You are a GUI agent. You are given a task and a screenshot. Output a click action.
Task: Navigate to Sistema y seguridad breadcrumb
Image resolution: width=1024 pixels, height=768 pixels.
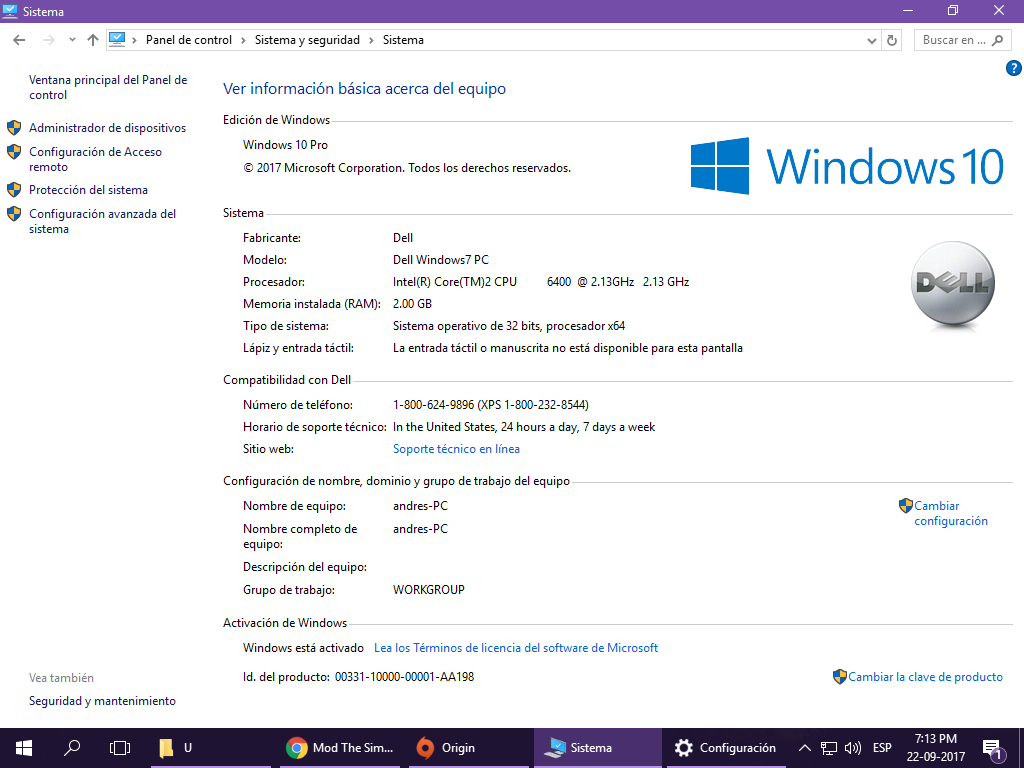point(308,40)
